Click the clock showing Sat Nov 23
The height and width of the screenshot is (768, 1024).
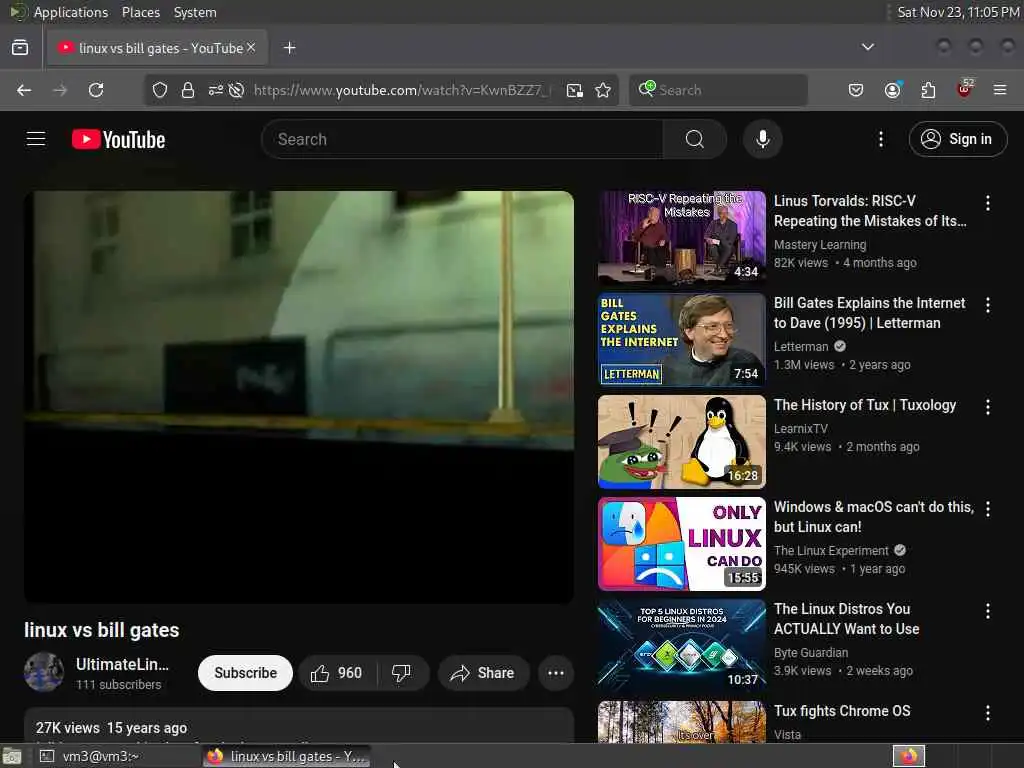pyautogui.click(x=957, y=12)
